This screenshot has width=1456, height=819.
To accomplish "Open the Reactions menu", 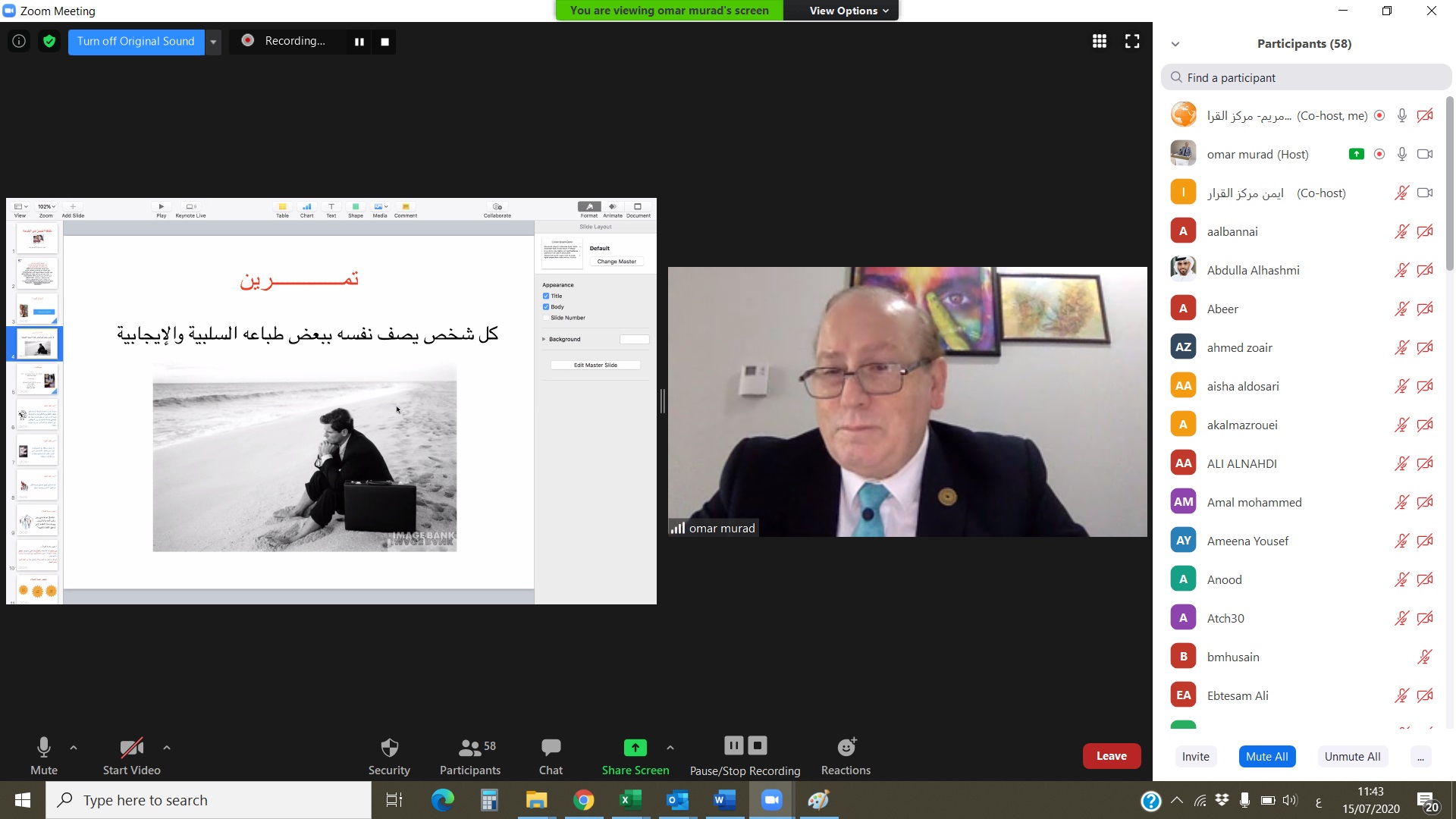I will [x=846, y=756].
